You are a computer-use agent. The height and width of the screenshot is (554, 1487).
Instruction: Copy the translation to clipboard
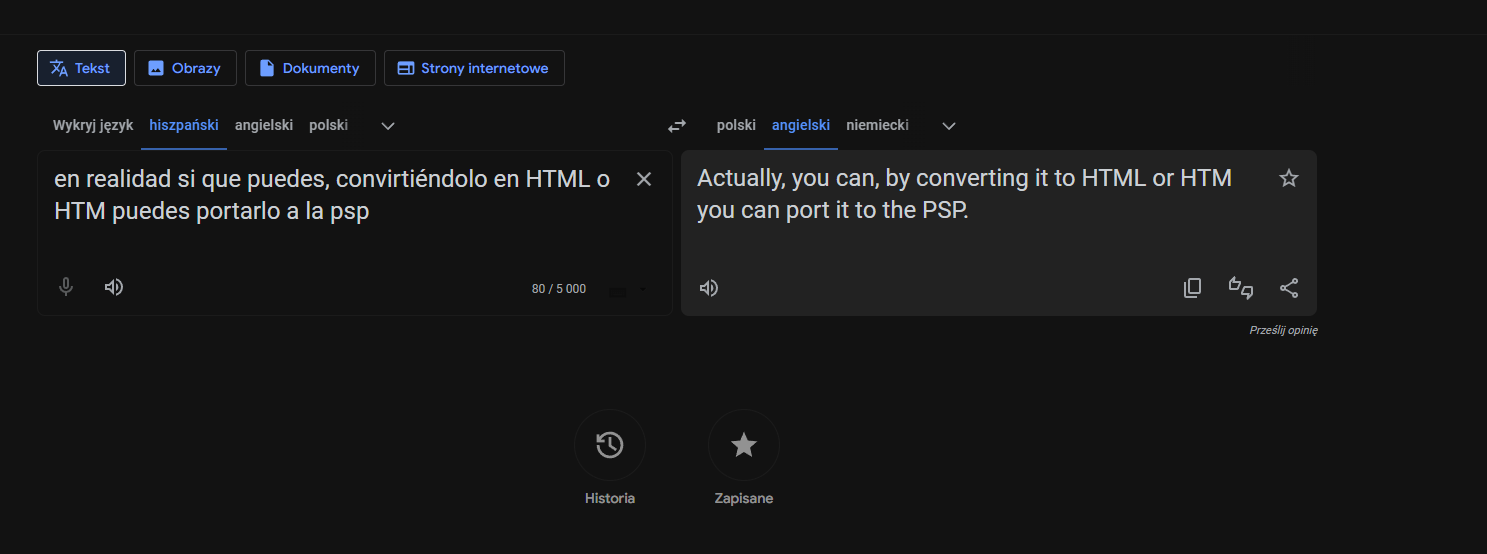(1192, 288)
